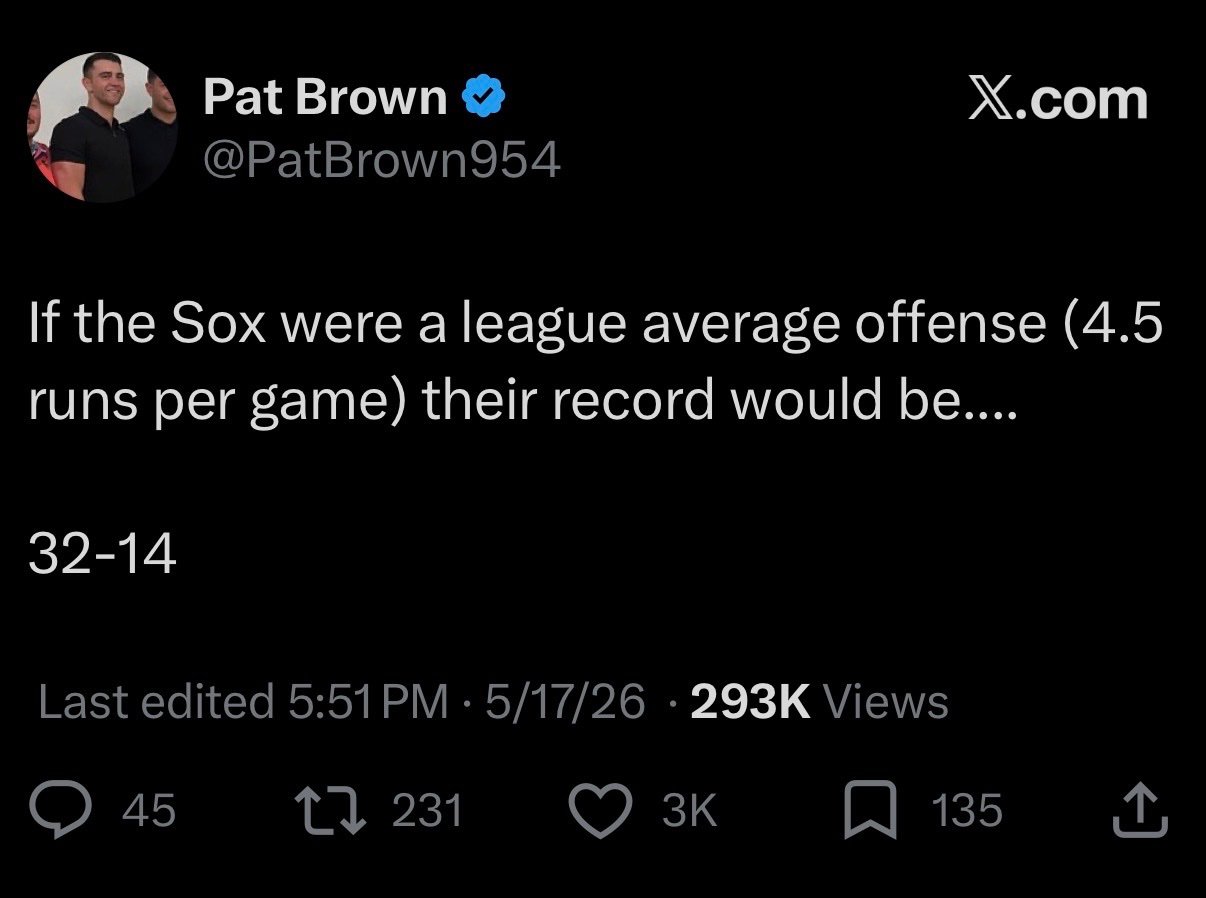
Task: Click the X.com logo text
Action: (x=1057, y=100)
